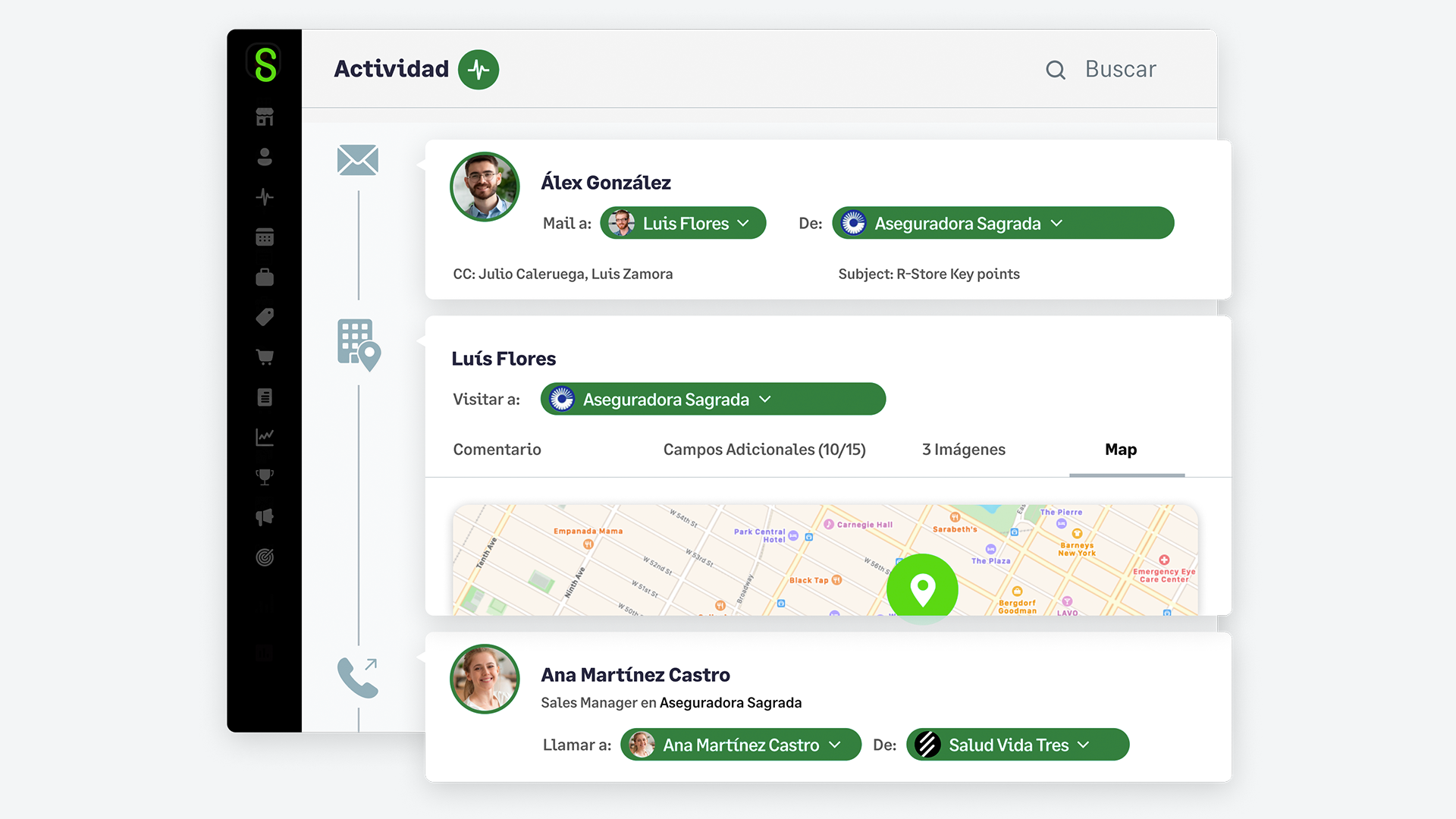
Task: Click Álex González's profile photo
Action: pyautogui.click(x=484, y=187)
